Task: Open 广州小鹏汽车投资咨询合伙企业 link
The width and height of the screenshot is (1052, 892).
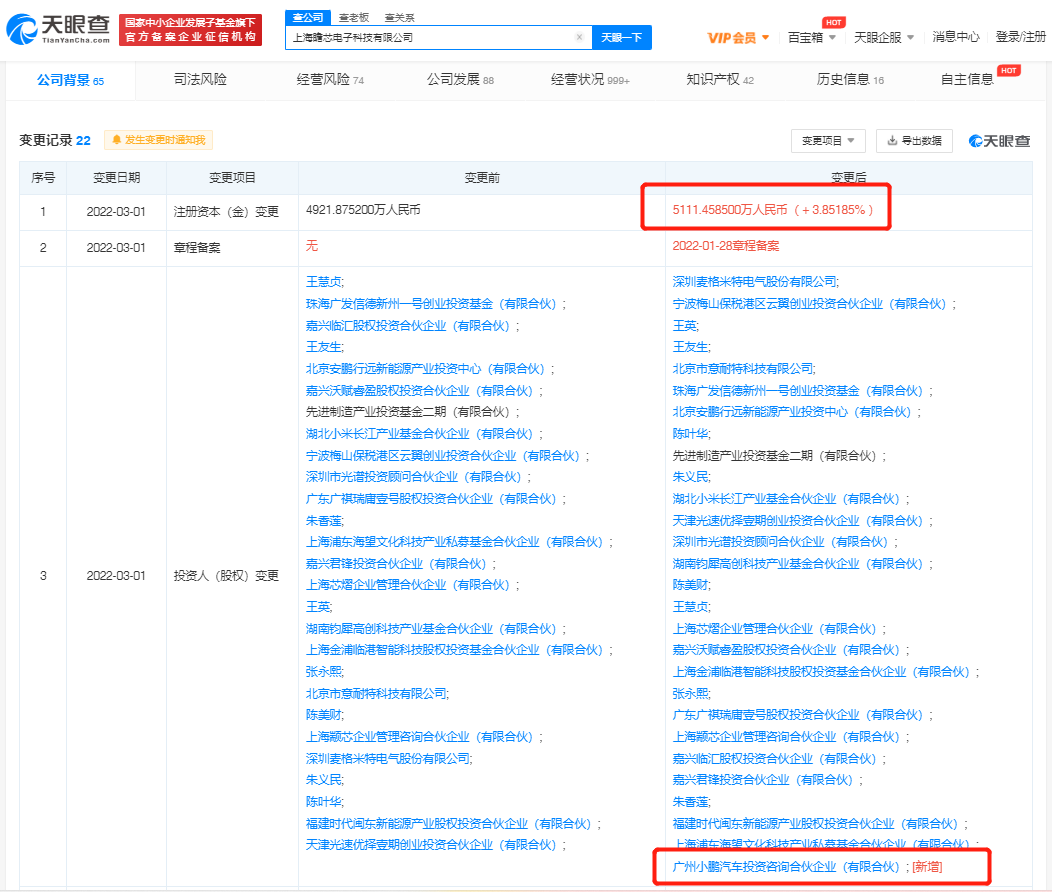Action: [788, 867]
